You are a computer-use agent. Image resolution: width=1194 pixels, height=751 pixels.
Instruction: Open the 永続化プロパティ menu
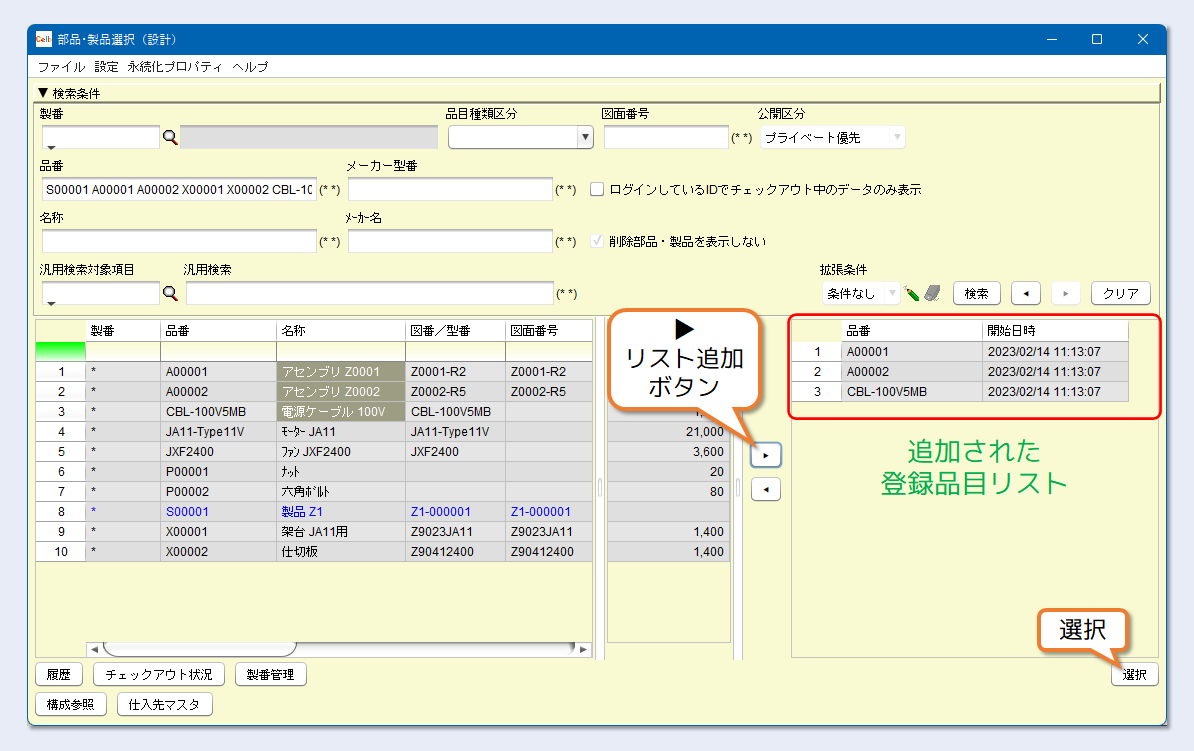[175, 67]
